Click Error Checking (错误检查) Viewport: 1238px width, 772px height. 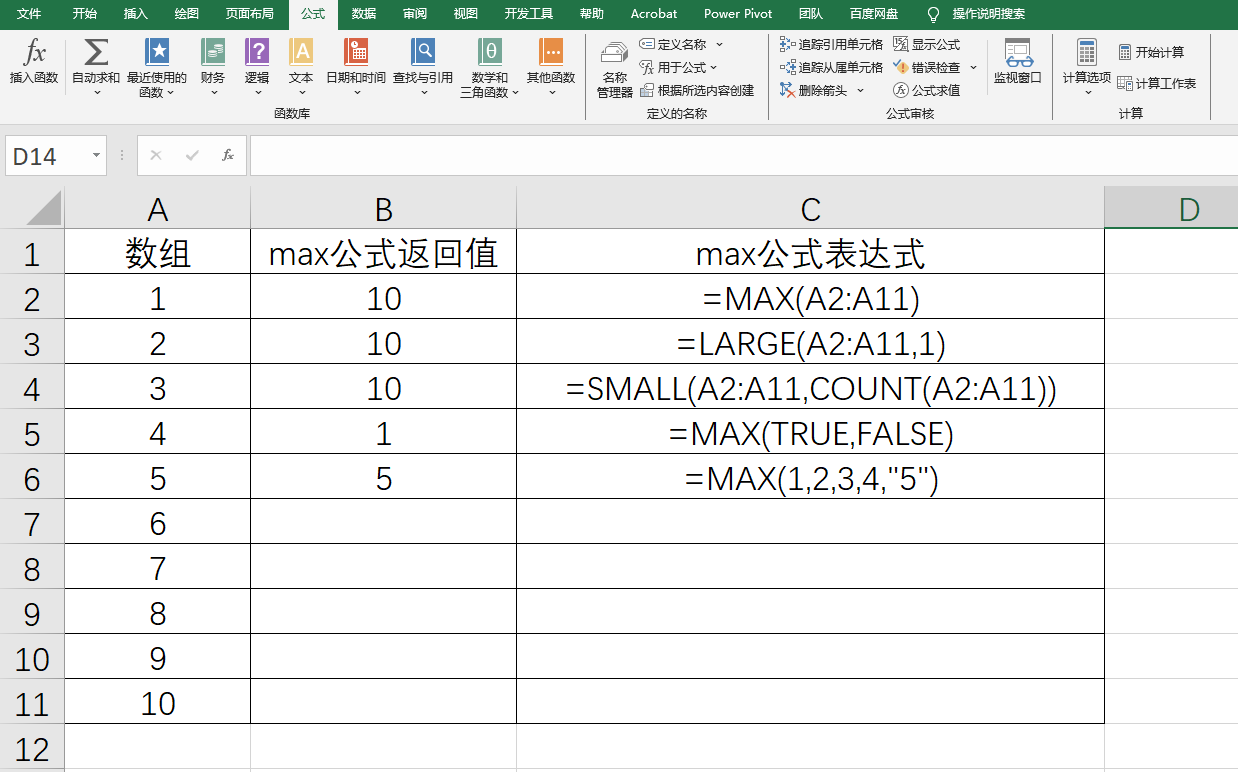tap(927, 67)
